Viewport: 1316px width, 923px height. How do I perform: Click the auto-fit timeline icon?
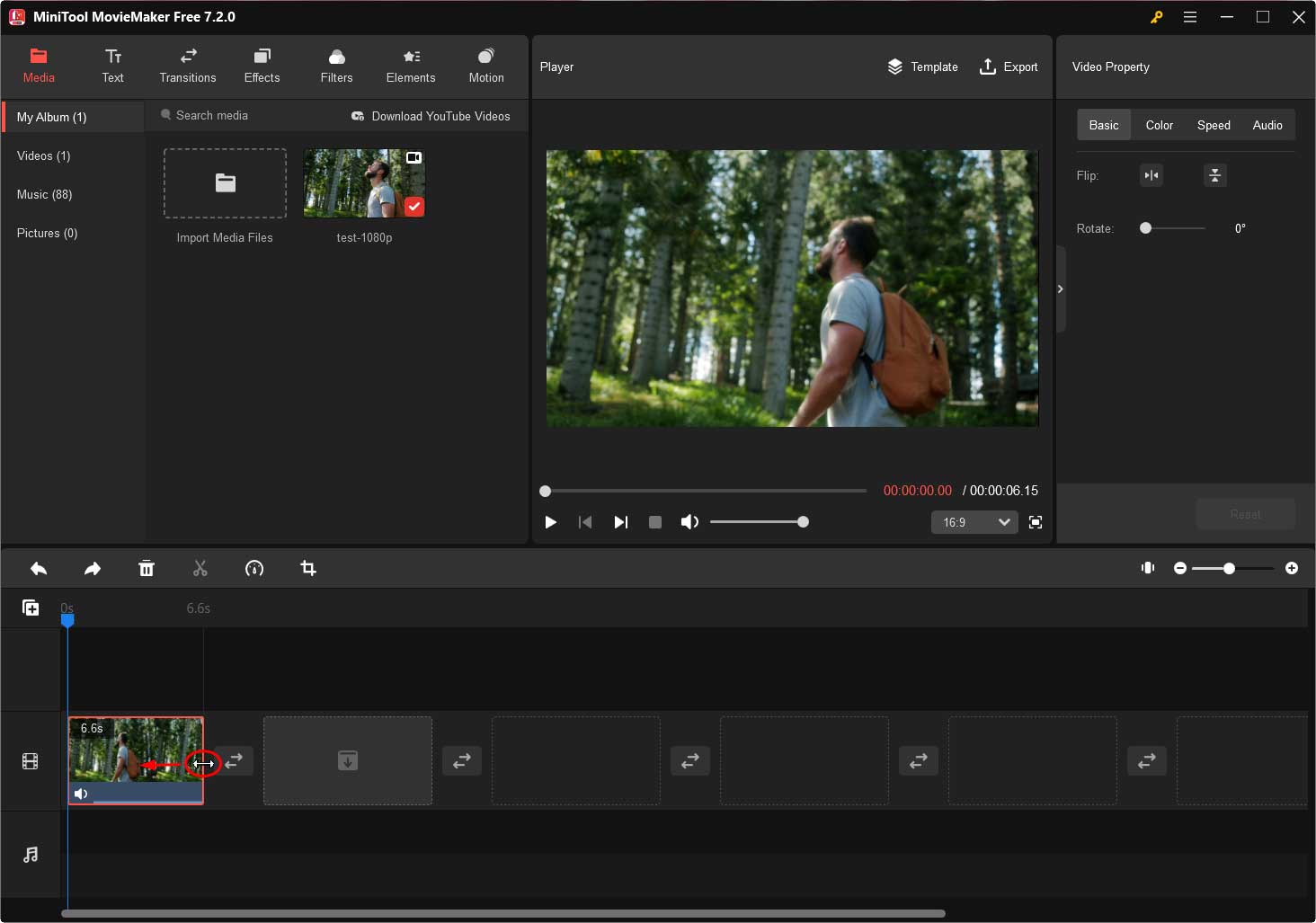(1148, 568)
